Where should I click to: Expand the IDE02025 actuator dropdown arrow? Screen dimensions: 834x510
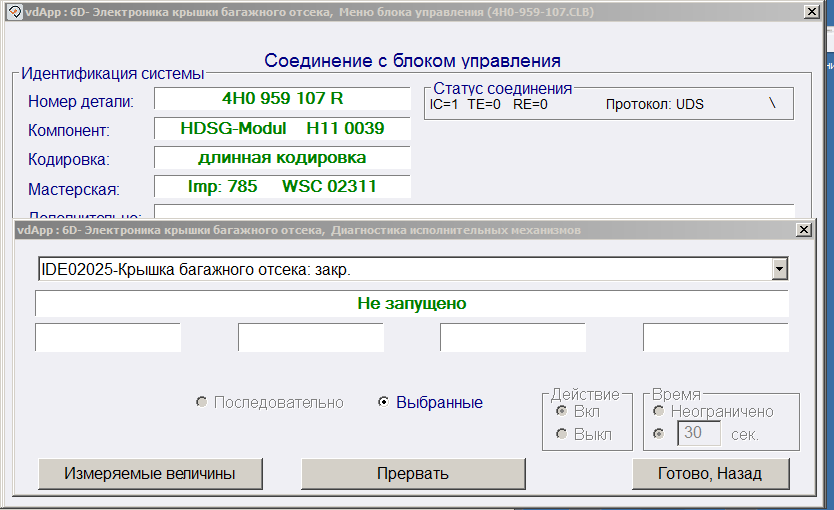point(778,269)
